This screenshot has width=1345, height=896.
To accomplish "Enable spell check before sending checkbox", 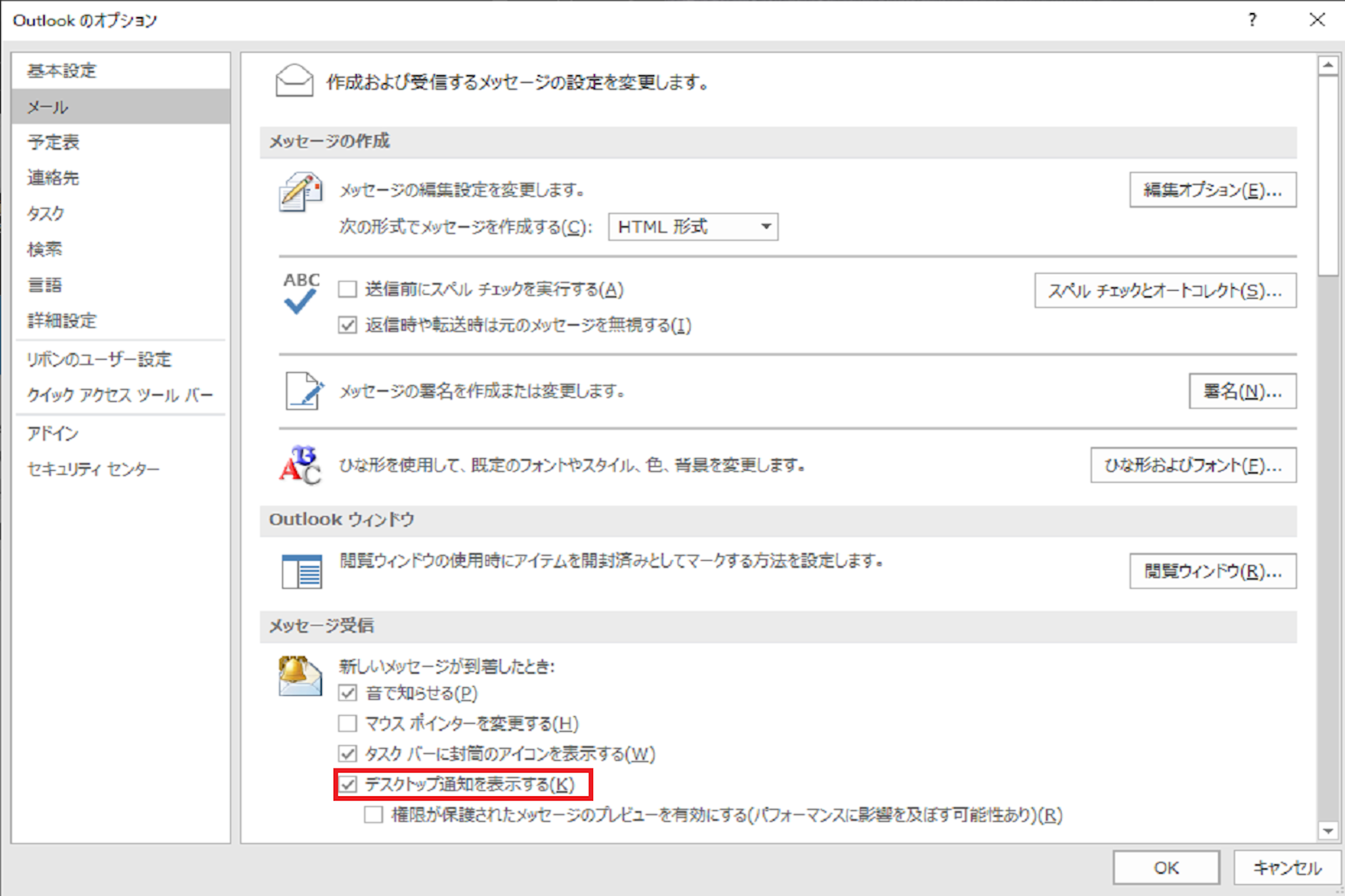I will point(347,289).
